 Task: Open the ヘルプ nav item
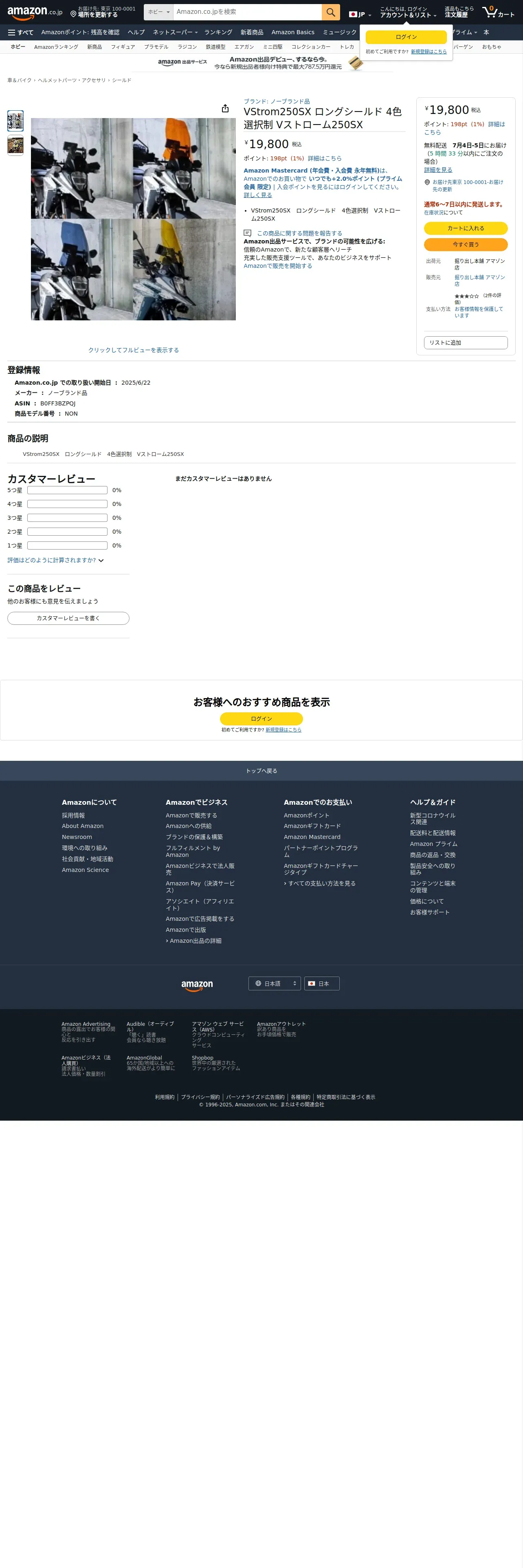click(x=136, y=32)
